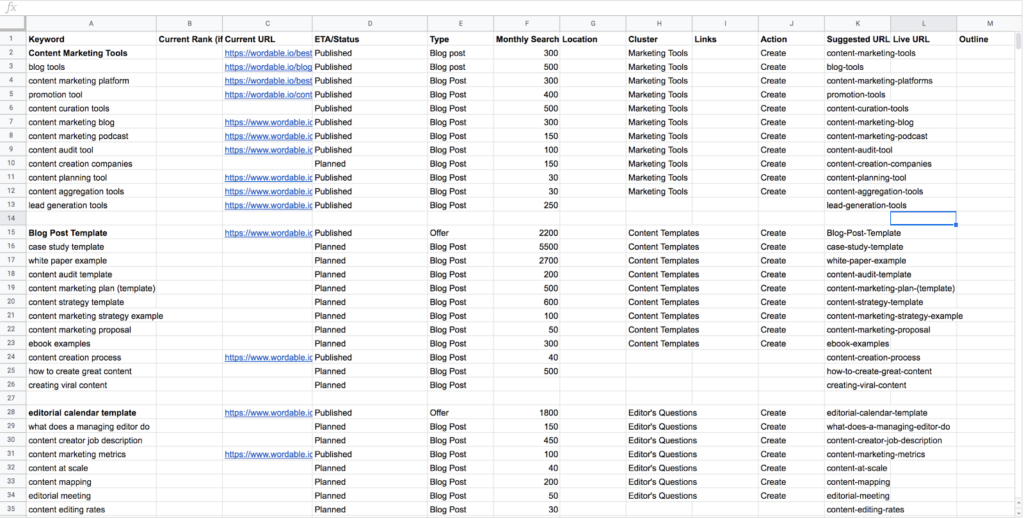Click the "ETA/Status" header cell
1024x518 pixels.
tap(370, 39)
